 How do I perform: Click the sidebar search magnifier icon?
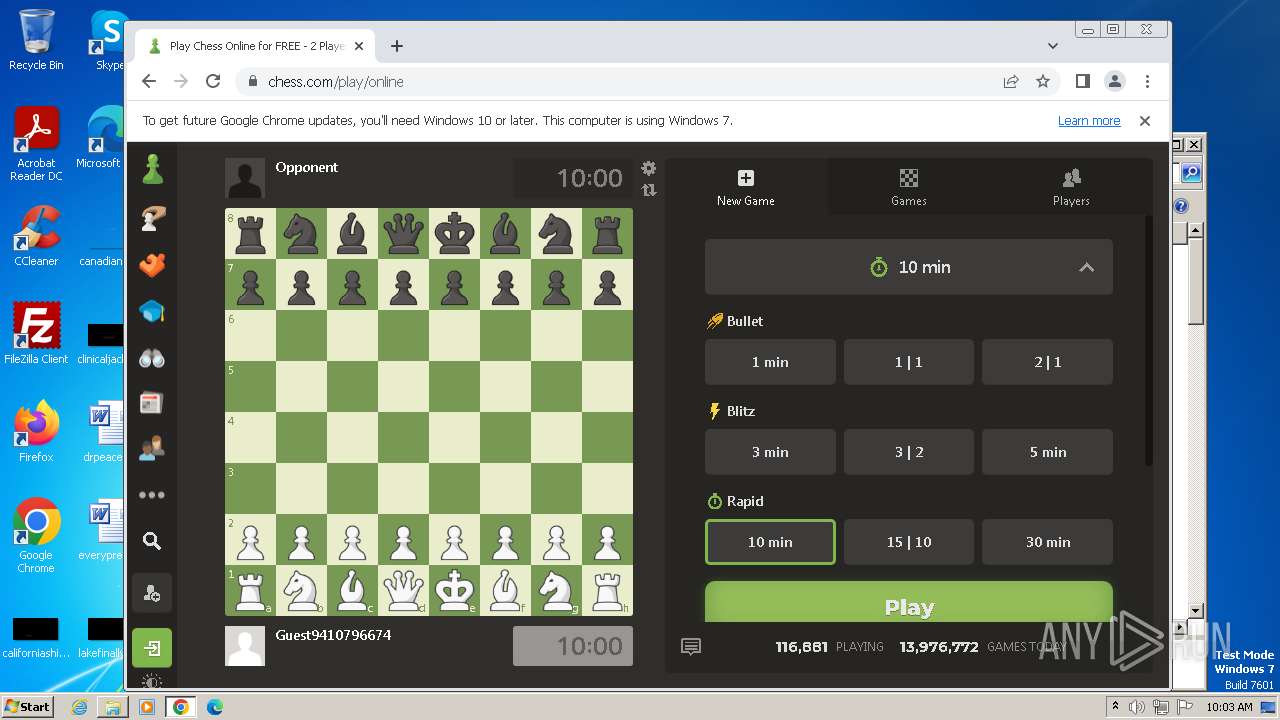(x=152, y=541)
